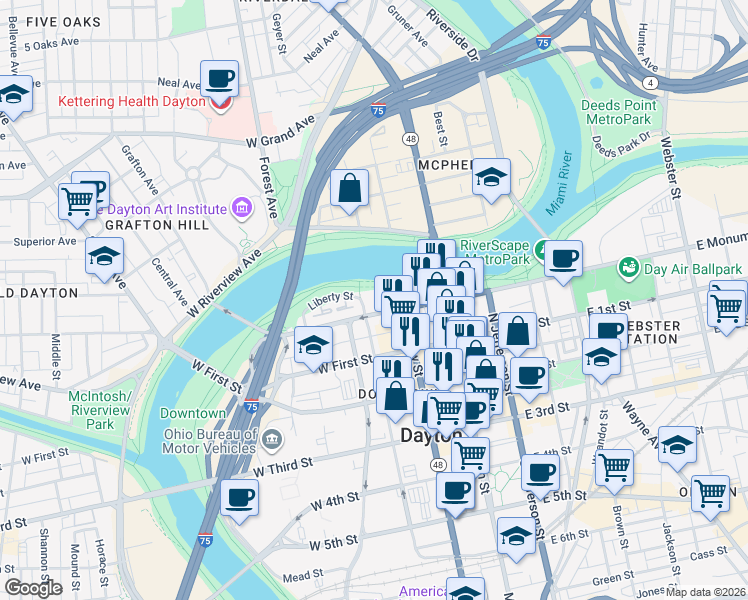Open the coffee marker above E 3rd St label
Screen dimensions: 748x600
click(530, 376)
